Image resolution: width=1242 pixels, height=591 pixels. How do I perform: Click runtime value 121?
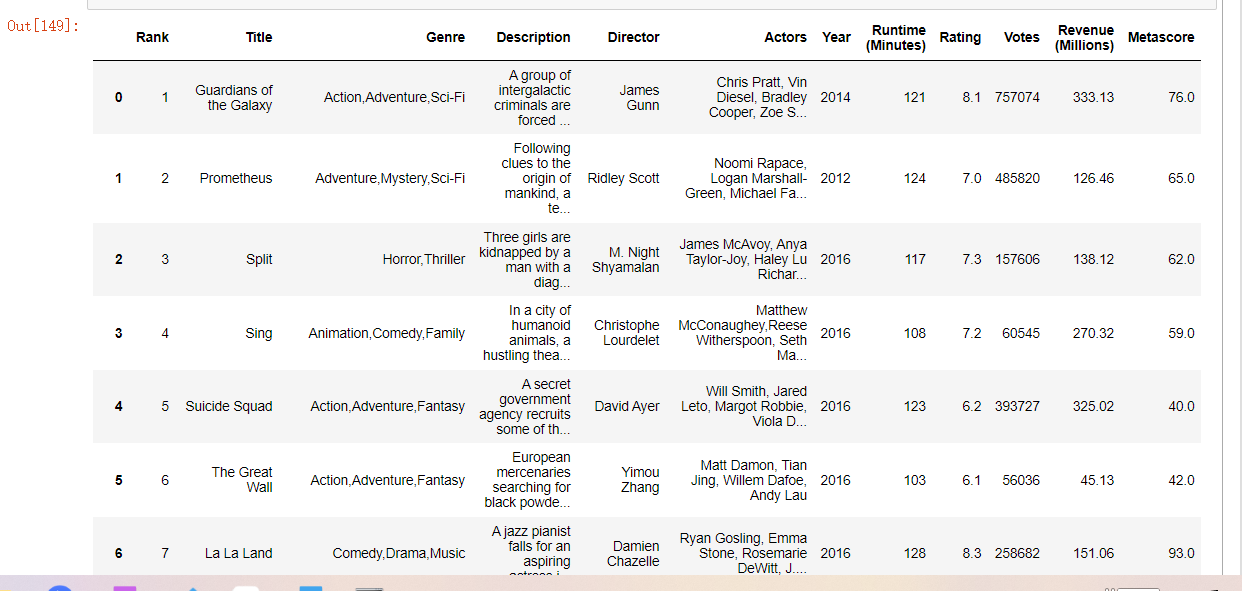click(x=914, y=97)
